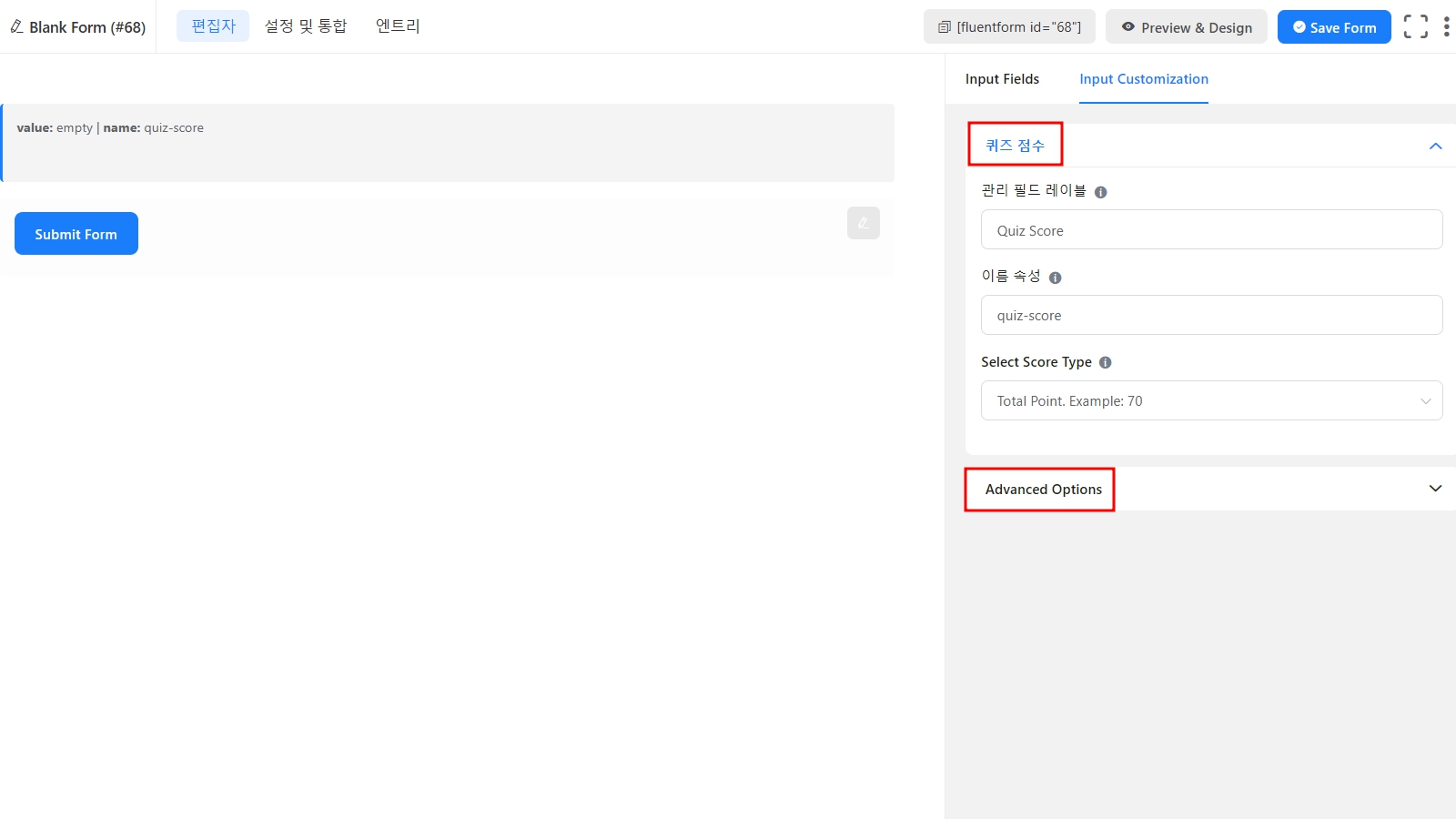Switch to the 편집자 tab

[213, 26]
